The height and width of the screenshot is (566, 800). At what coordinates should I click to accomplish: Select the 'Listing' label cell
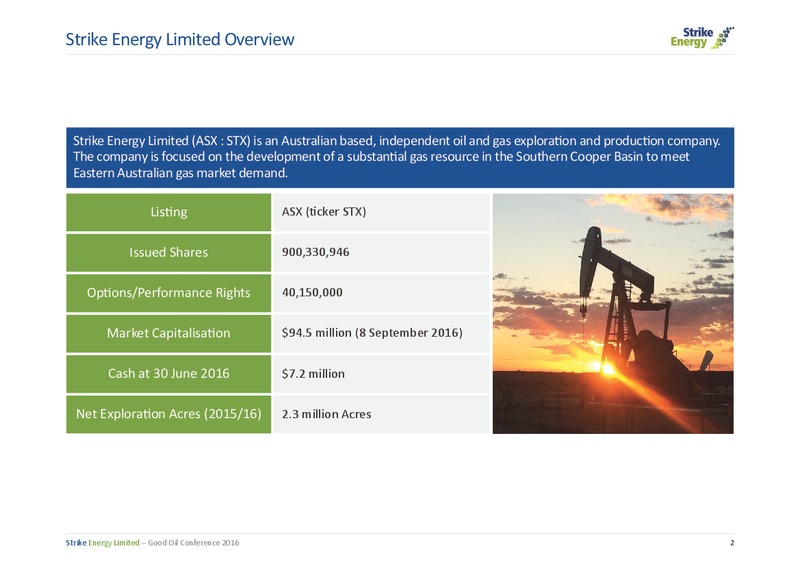click(168, 212)
